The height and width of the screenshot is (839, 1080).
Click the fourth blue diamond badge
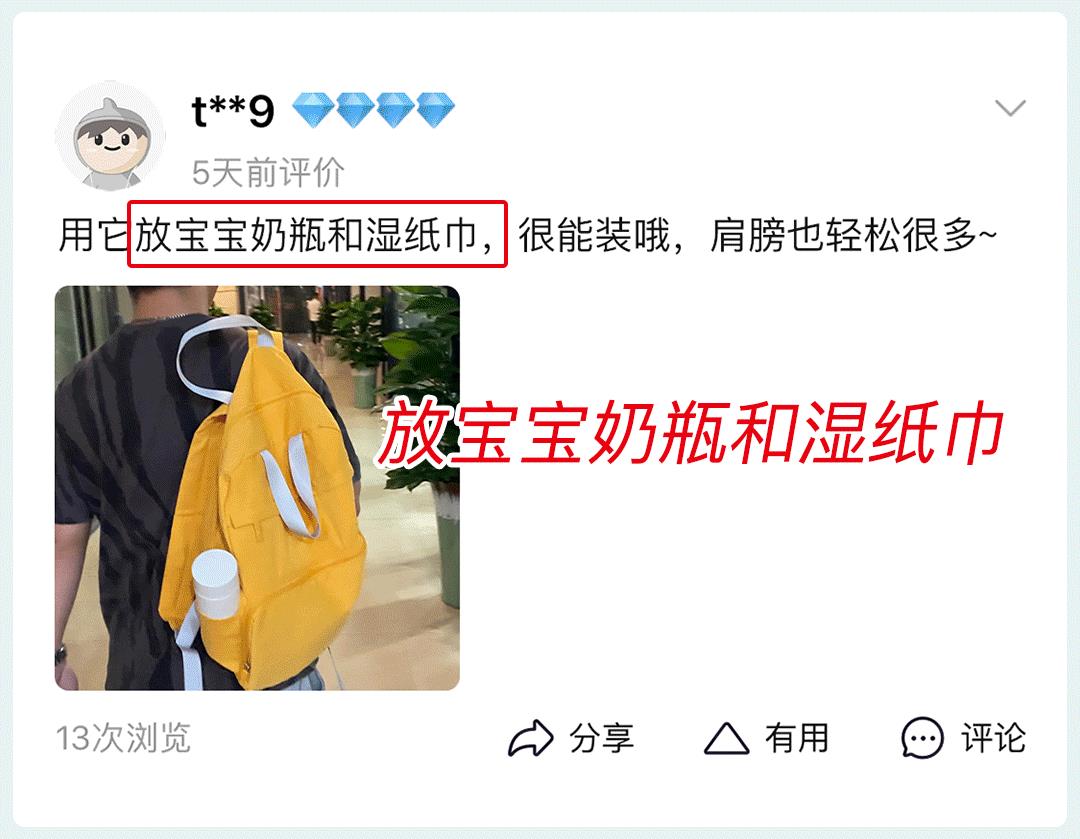435,110
